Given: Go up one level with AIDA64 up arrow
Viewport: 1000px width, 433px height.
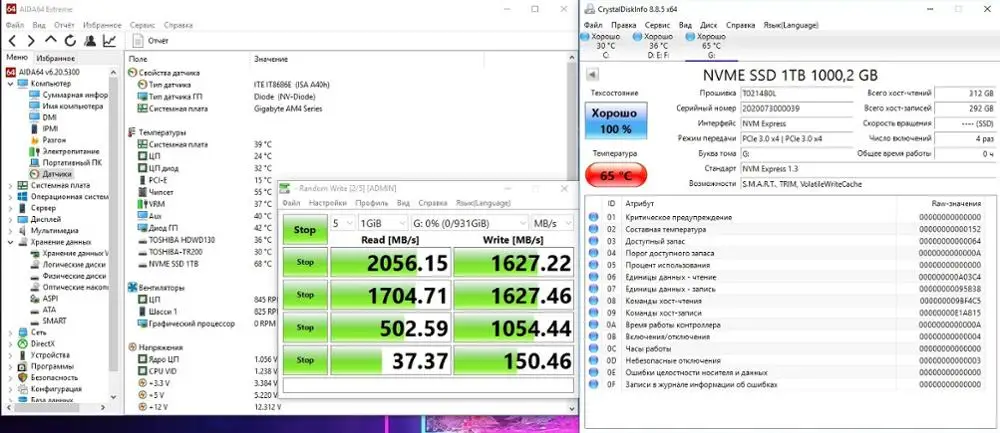Looking at the screenshot, I should click(x=51, y=40).
